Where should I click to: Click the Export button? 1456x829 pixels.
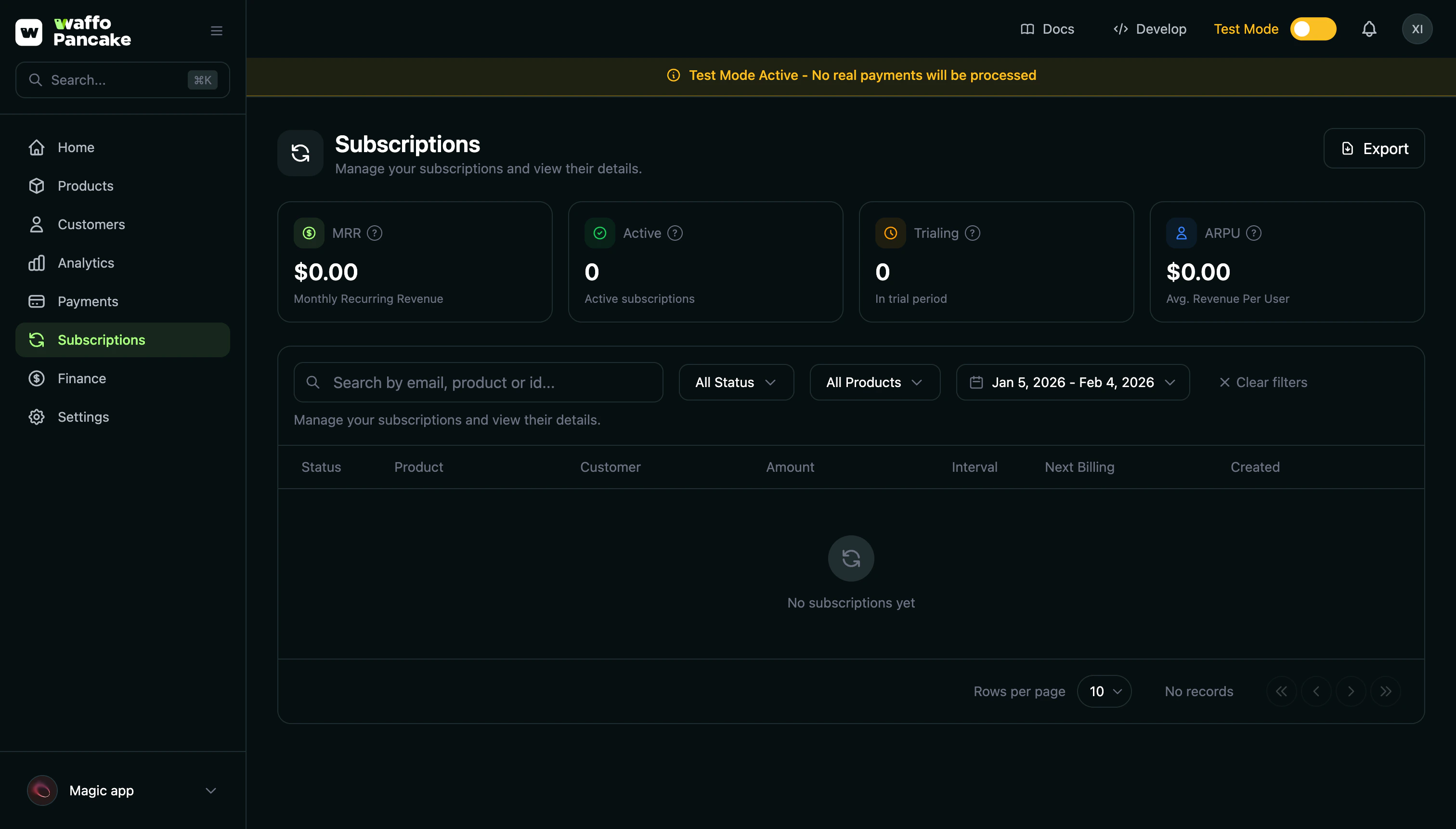[1374, 148]
